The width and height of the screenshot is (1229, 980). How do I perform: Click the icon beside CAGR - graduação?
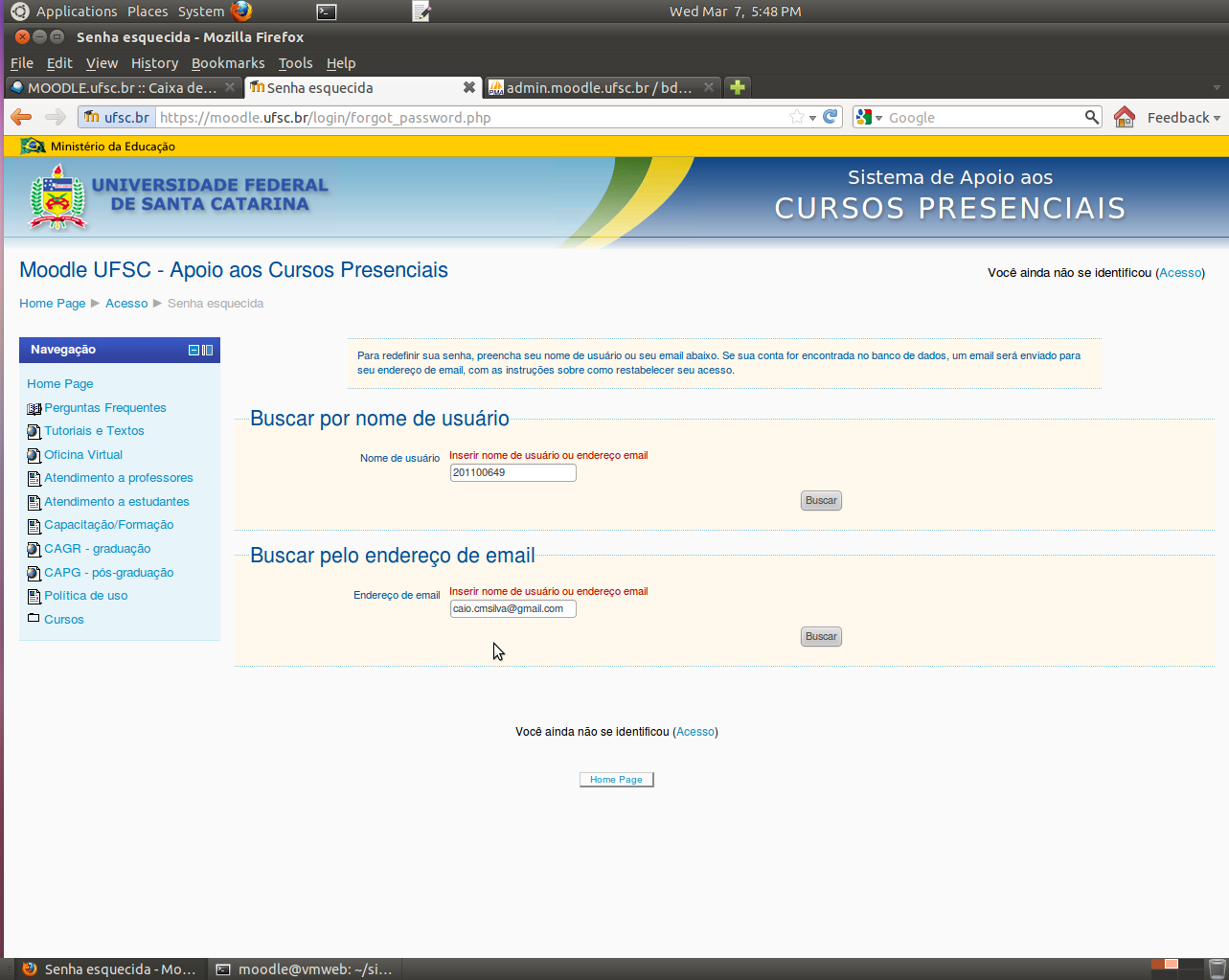(x=34, y=549)
